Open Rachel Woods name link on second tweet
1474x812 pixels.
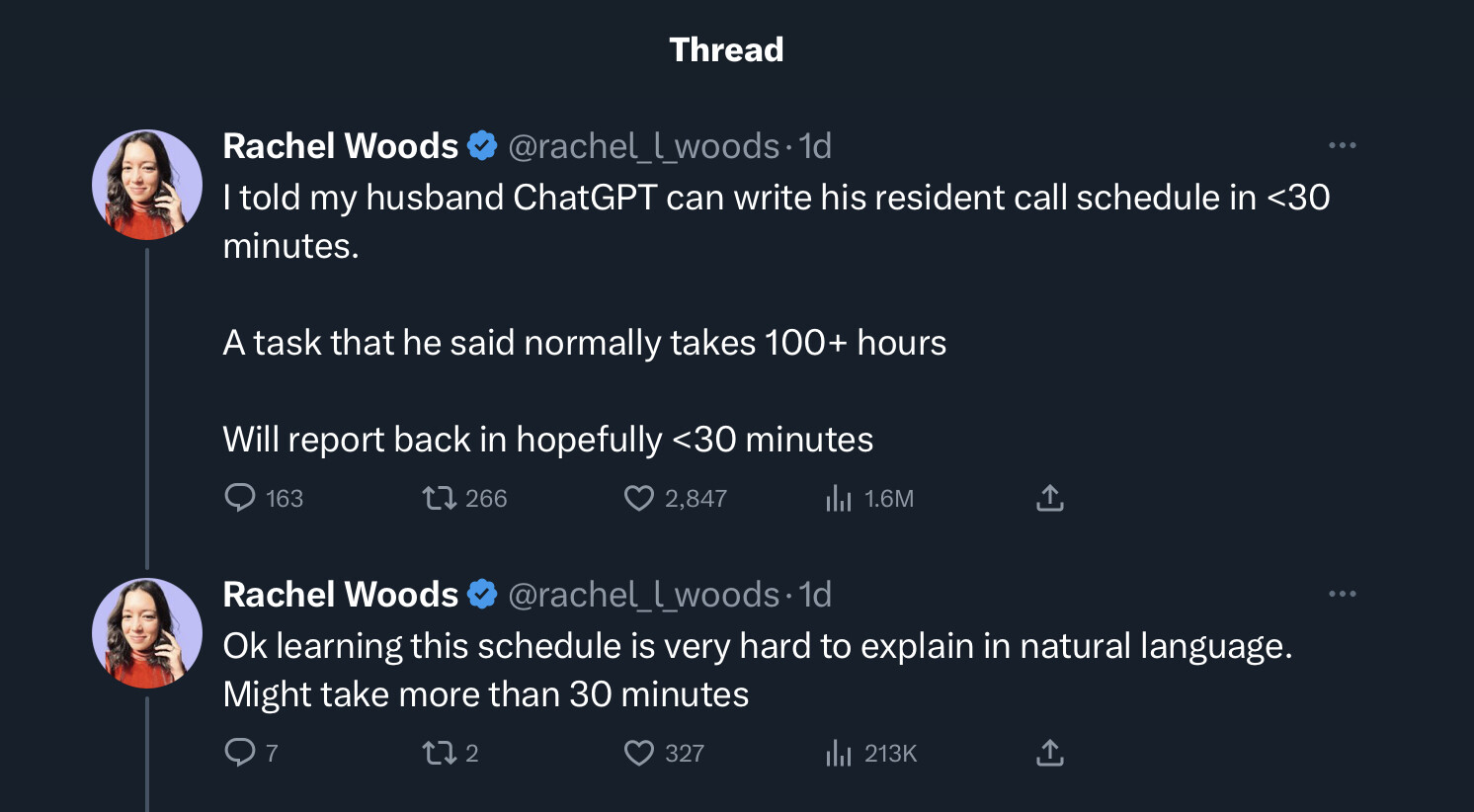coord(340,595)
